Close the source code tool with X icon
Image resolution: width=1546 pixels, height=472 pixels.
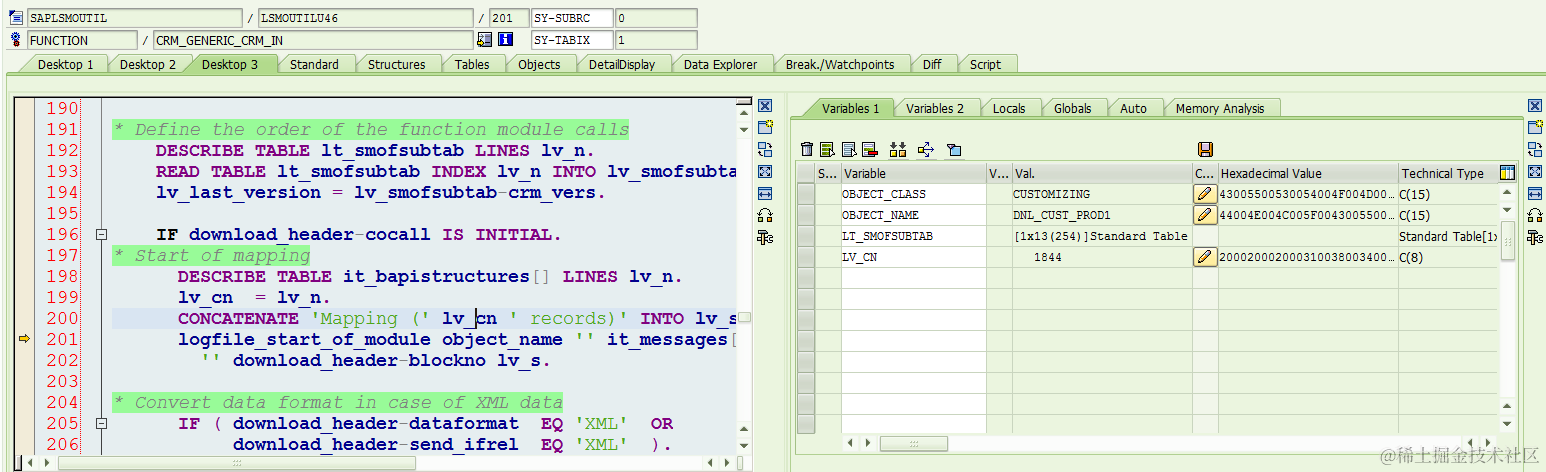(x=765, y=106)
